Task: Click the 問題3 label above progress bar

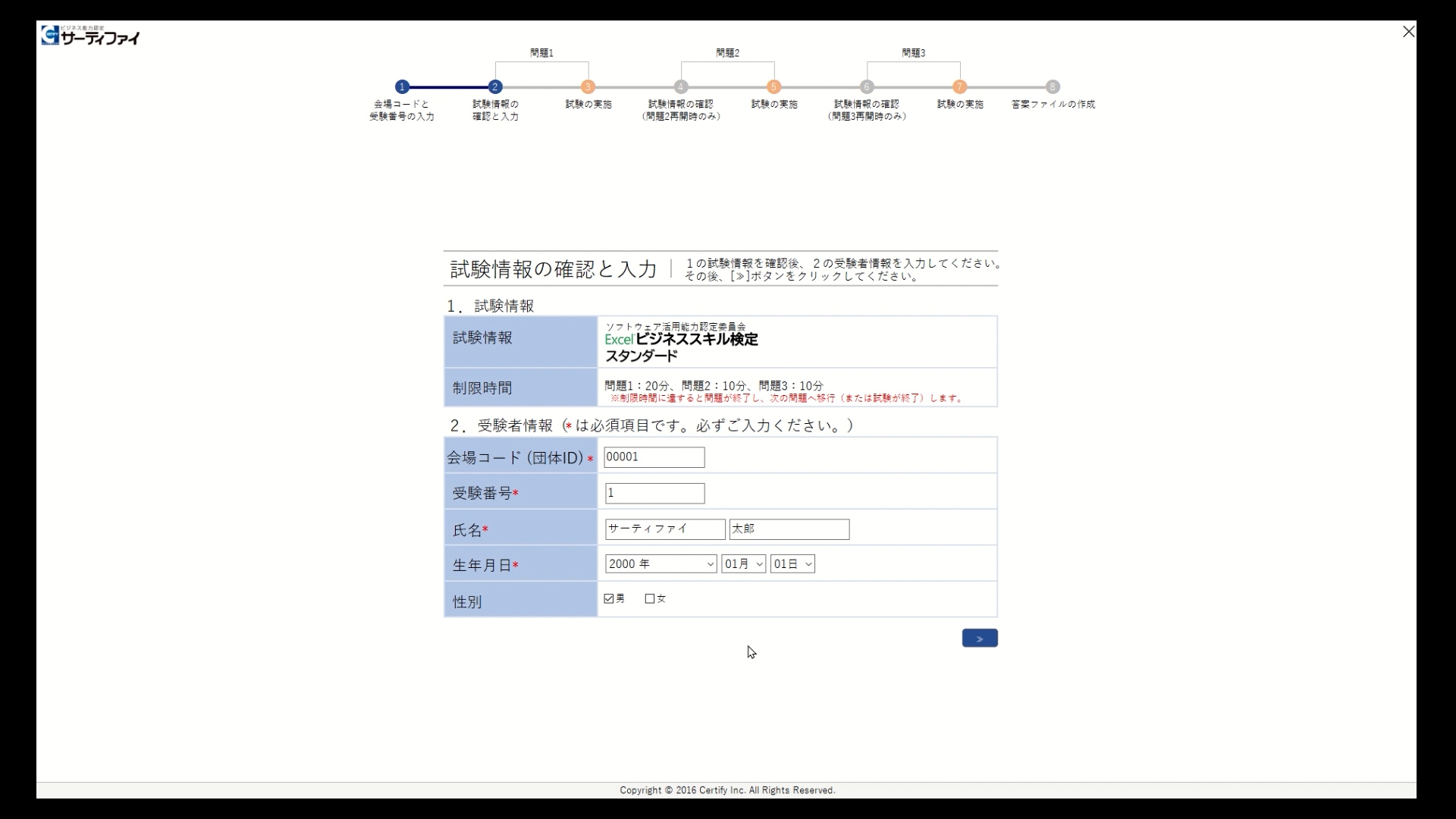Action: pyautogui.click(x=913, y=53)
